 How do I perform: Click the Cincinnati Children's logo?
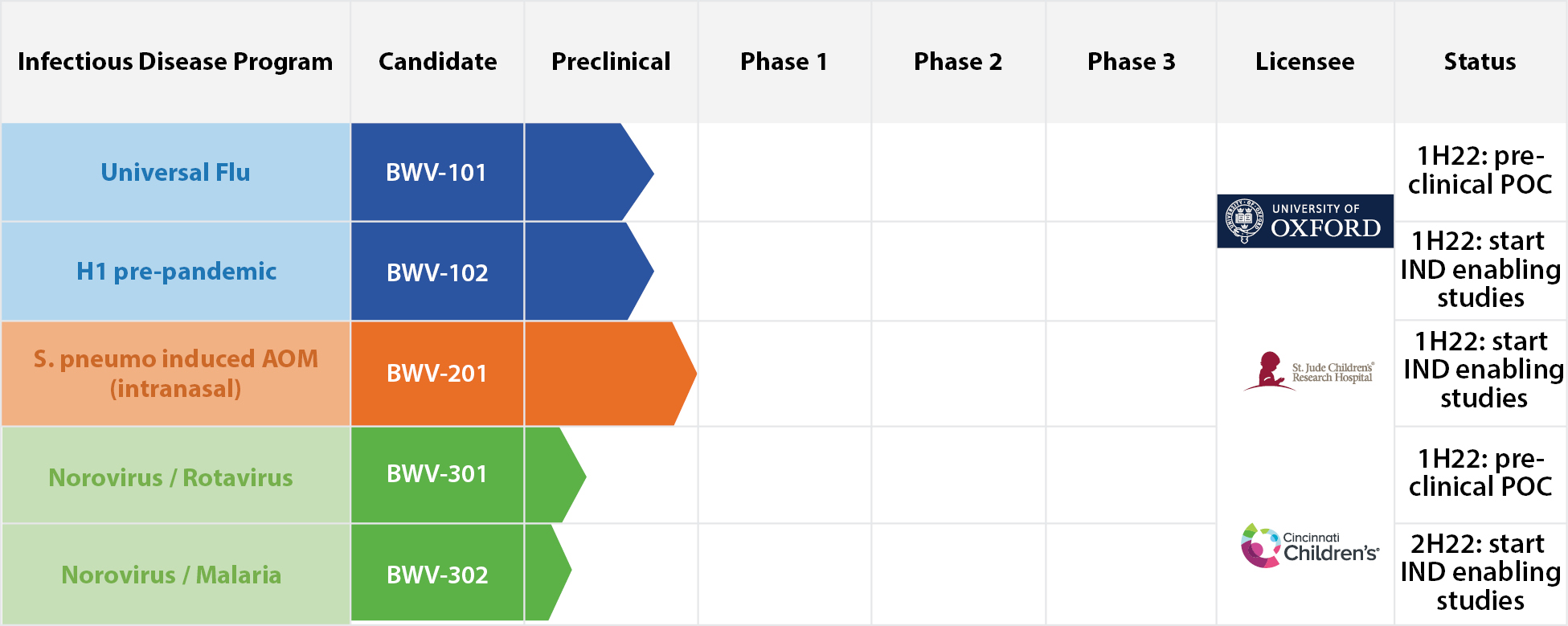1309,546
